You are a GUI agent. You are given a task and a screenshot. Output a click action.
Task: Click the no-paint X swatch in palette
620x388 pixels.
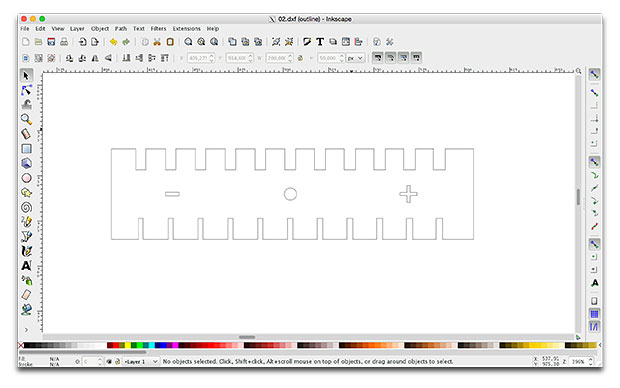point(21,345)
